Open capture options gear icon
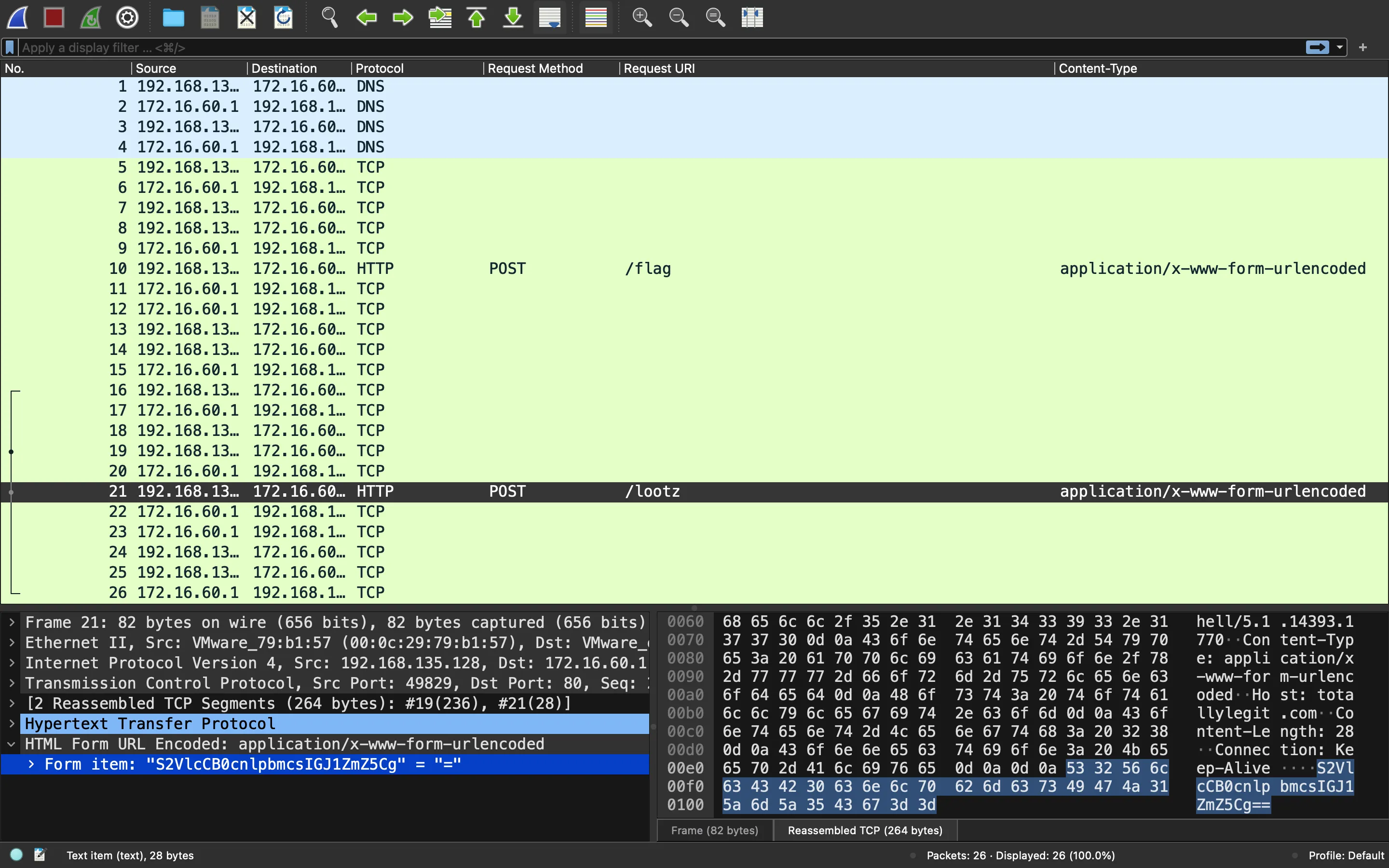 click(x=127, y=17)
